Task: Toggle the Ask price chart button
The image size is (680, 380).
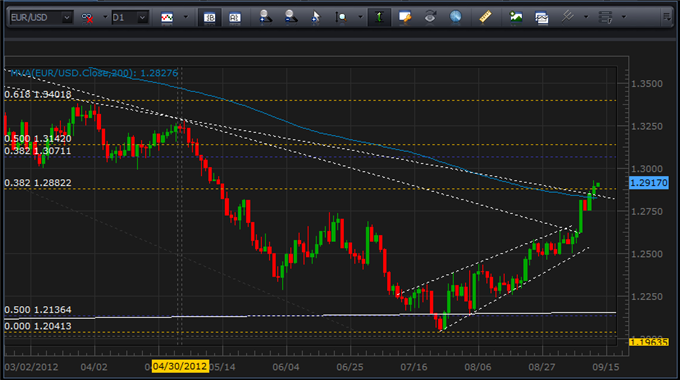Action: (235, 17)
